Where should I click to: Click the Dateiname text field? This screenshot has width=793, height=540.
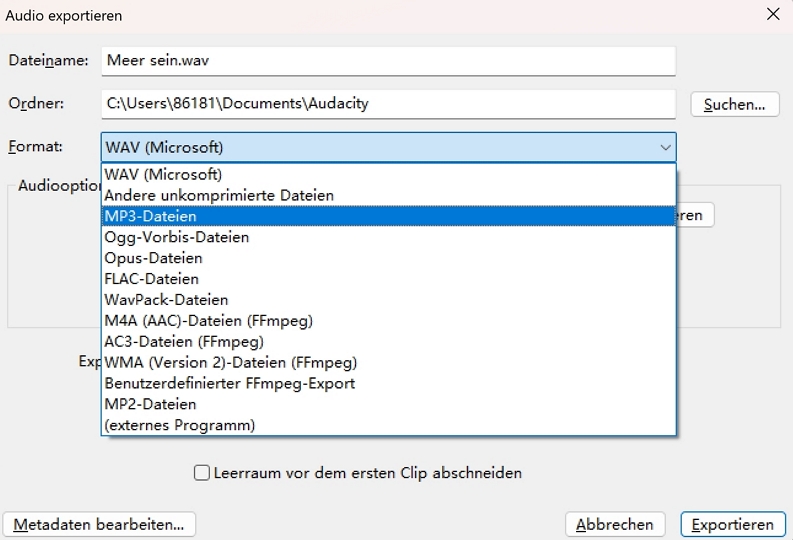click(388, 60)
